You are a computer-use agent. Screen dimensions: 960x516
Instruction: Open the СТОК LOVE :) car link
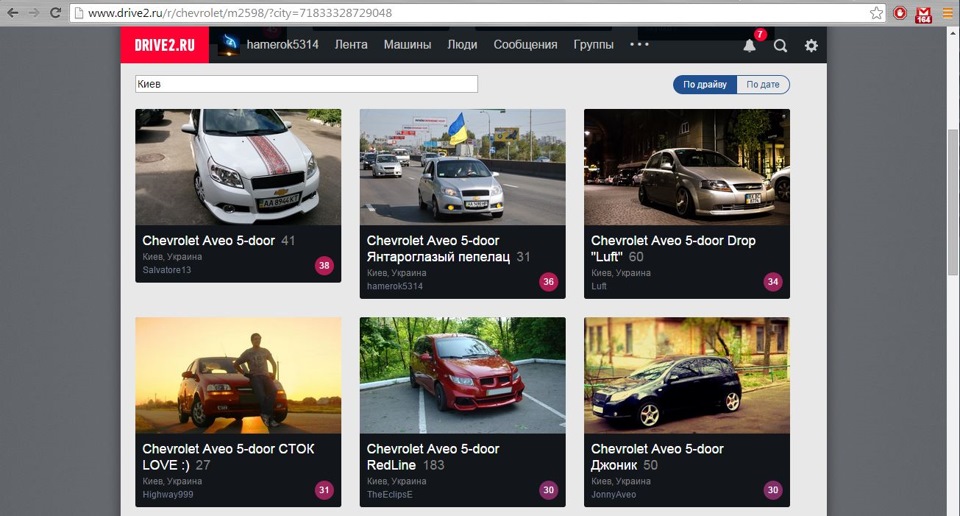[x=228, y=457]
